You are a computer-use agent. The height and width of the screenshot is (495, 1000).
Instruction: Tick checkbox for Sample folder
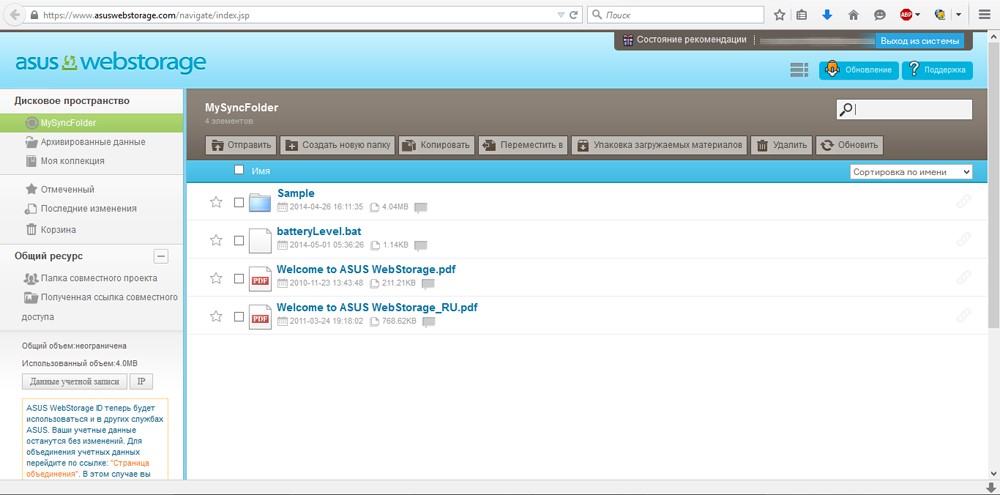(x=239, y=202)
